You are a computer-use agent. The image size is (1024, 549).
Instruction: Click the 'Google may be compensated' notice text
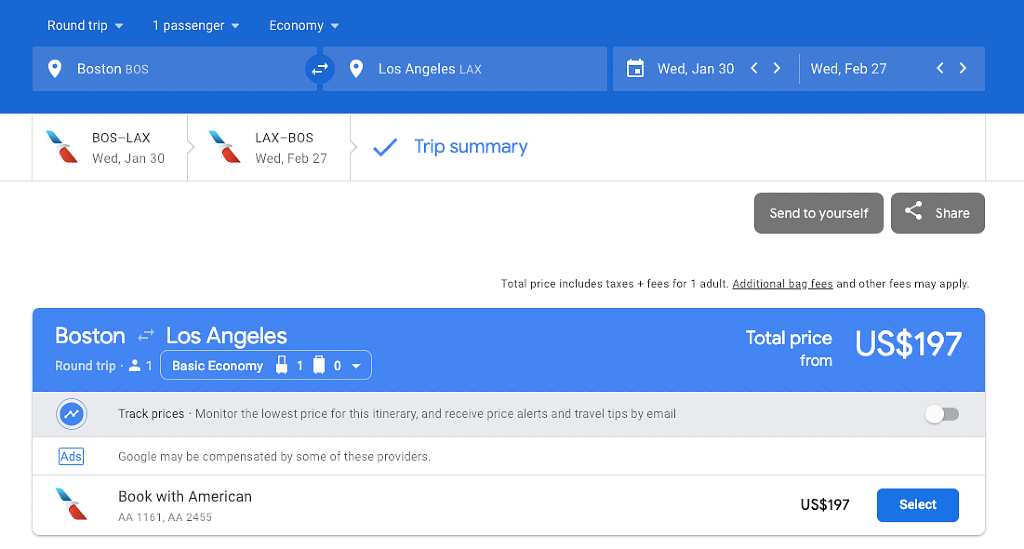(274, 456)
